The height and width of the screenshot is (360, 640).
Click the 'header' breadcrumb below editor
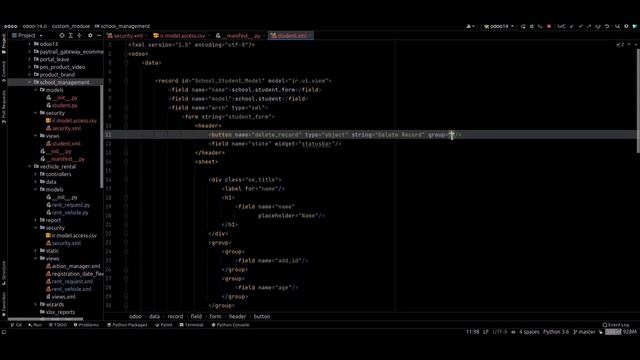tap(237, 316)
